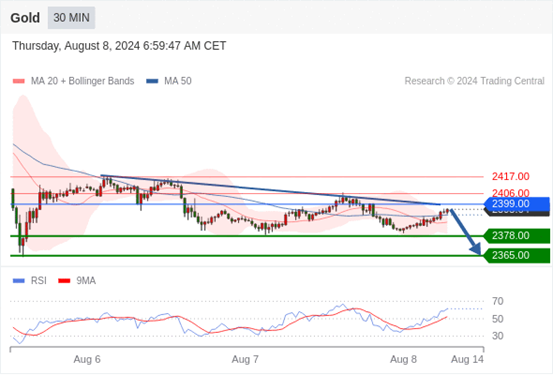The width and height of the screenshot is (553, 375).
Task: Click the RSI 50 level label
Action: tap(498, 319)
